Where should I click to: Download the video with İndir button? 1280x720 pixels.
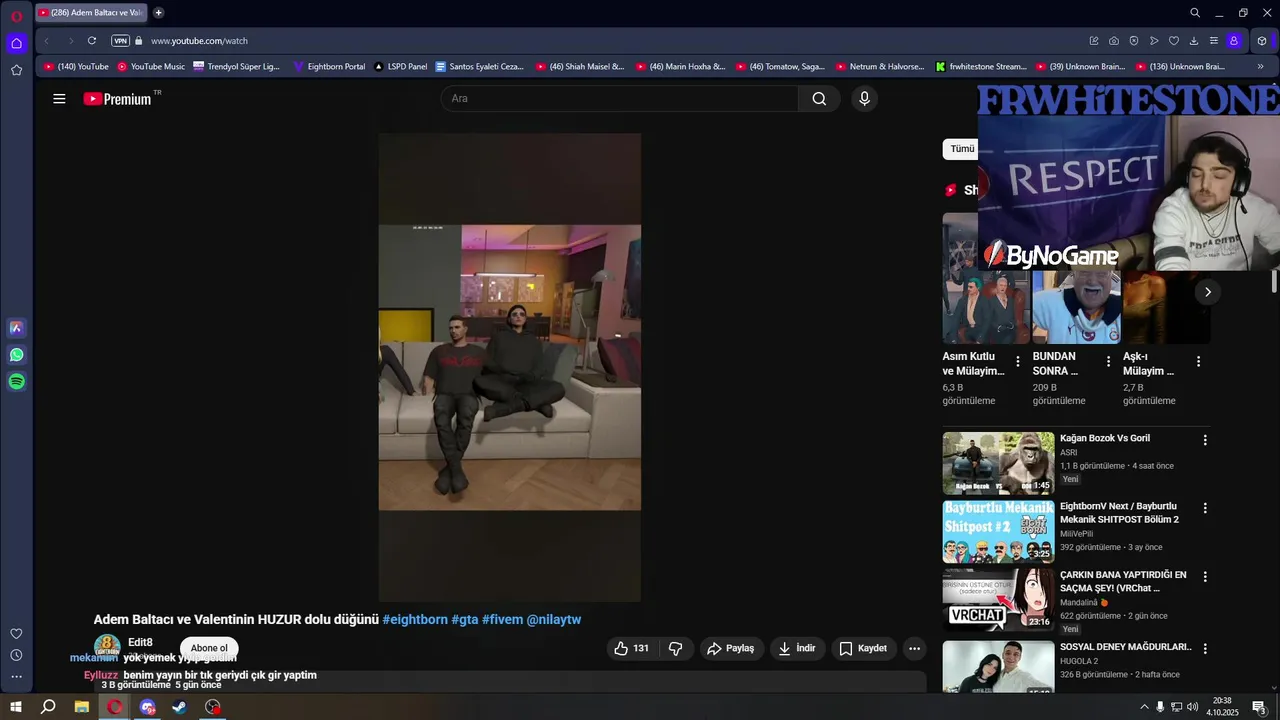pos(797,648)
